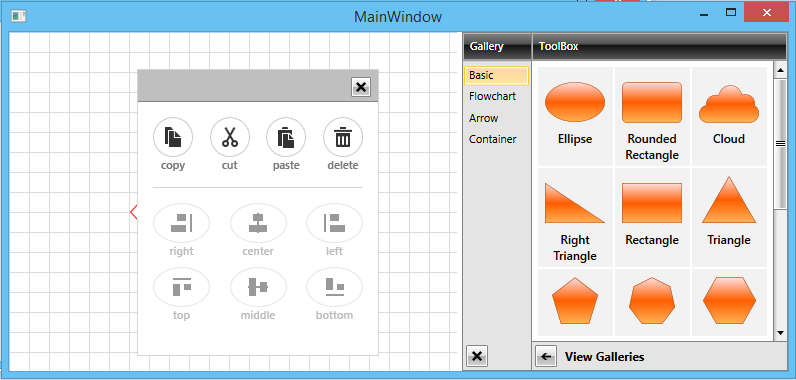Close the Gallery panel with X button
The image size is (796, 380).
(477, 356)
